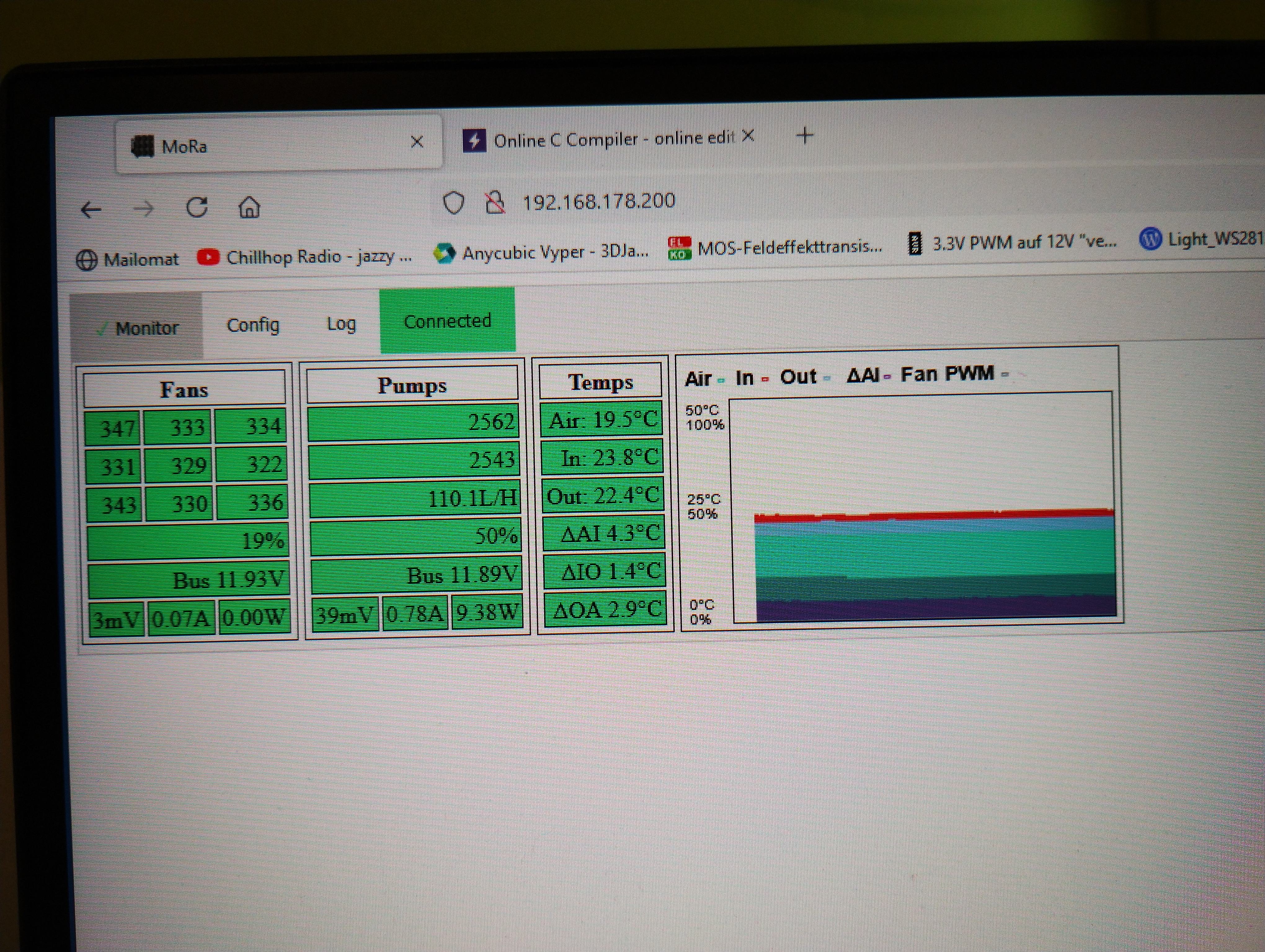Open a new tab with plus icon
The width and height of the screenshot is (1265, 952).
point(805,136)
